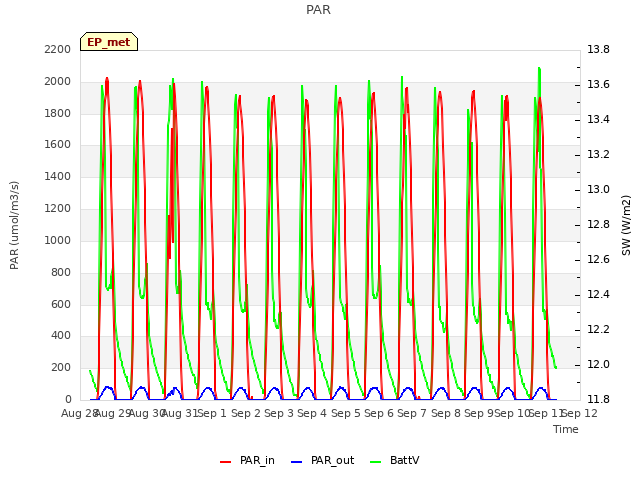Viewport: 640px width, 480px height.
Task: Toggle the PAR_out series label
Action: [x=332, y=460]
